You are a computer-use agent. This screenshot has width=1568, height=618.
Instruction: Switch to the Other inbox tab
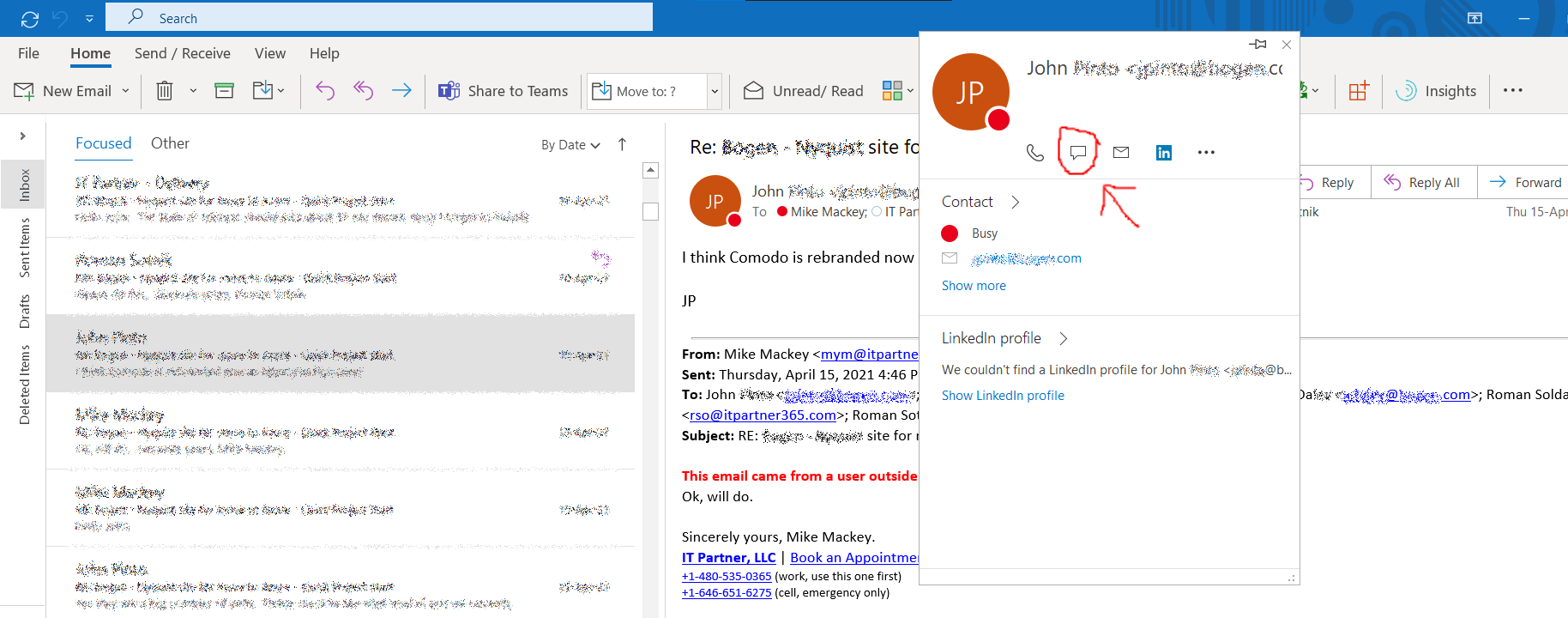170,143
